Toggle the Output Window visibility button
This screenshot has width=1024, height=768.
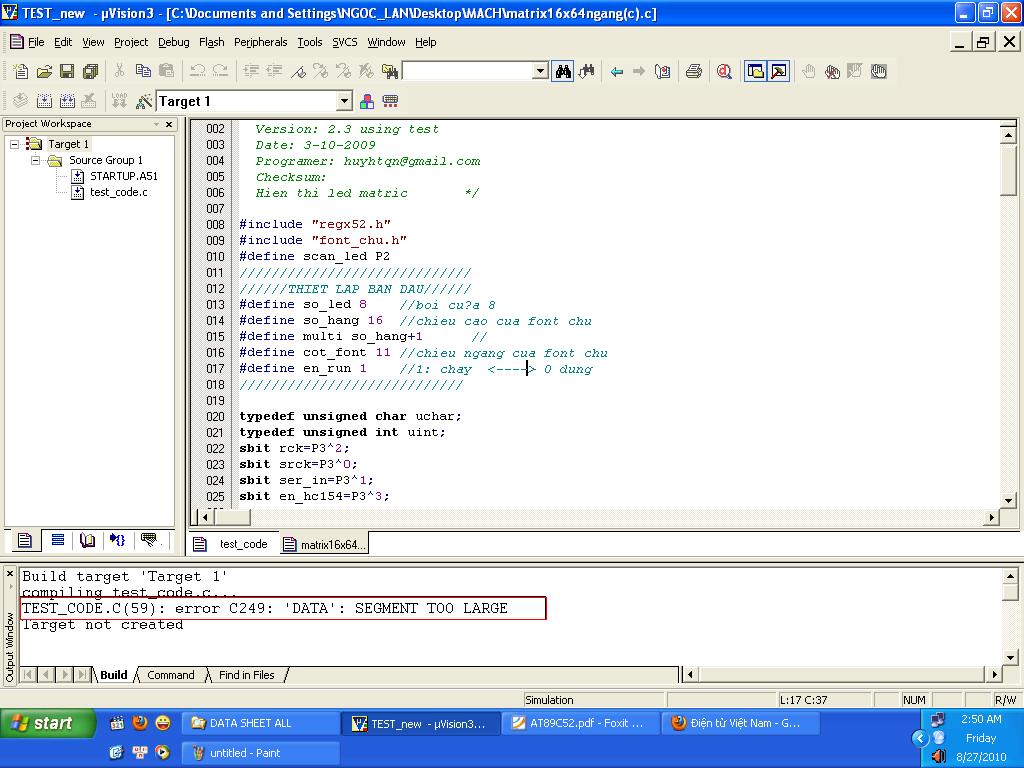pos(778,71)
